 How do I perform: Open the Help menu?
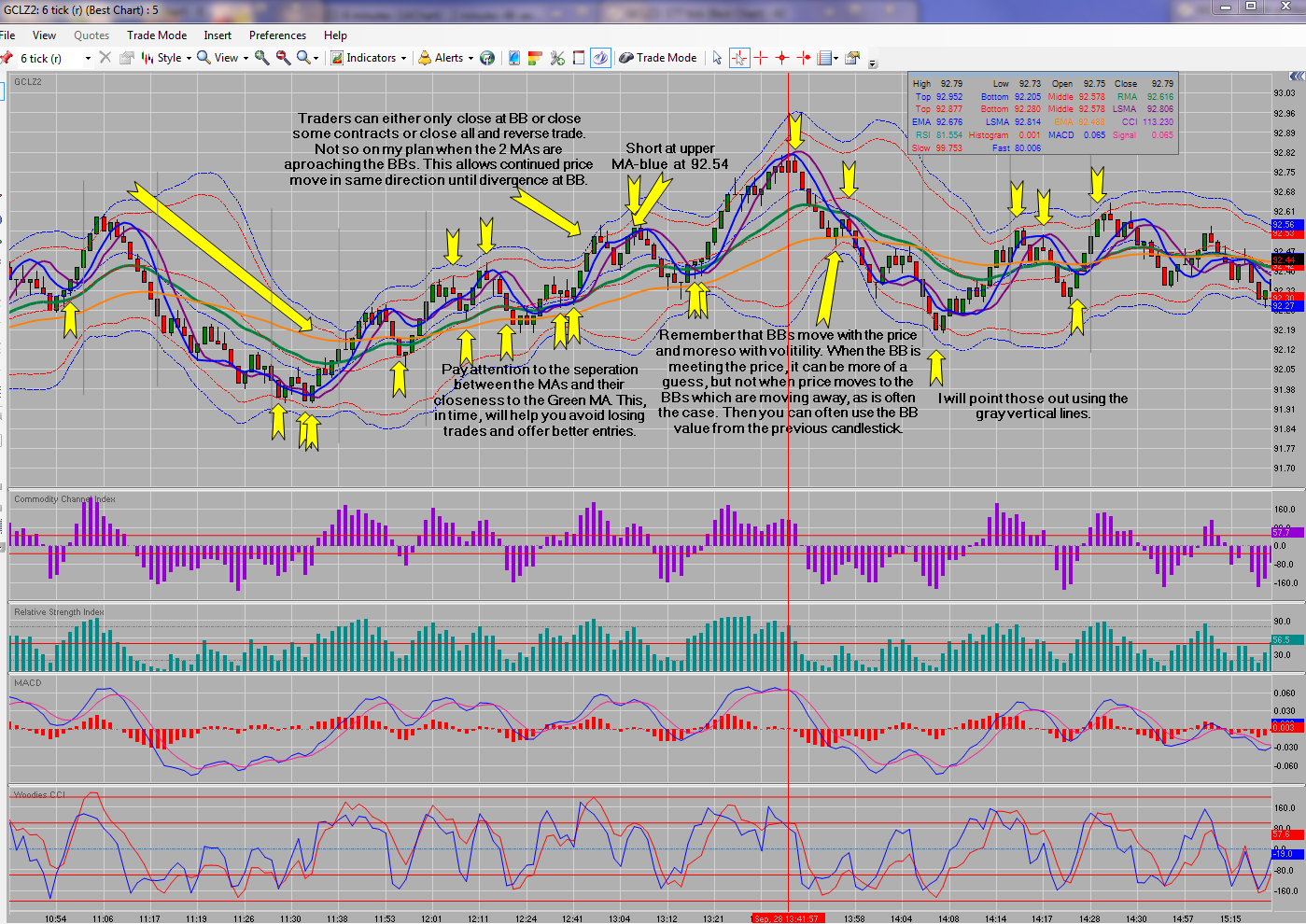pos(335,35)
